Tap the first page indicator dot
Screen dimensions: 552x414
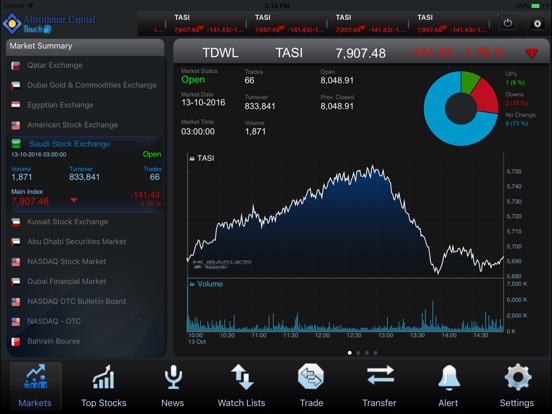[x=350, y=352]
